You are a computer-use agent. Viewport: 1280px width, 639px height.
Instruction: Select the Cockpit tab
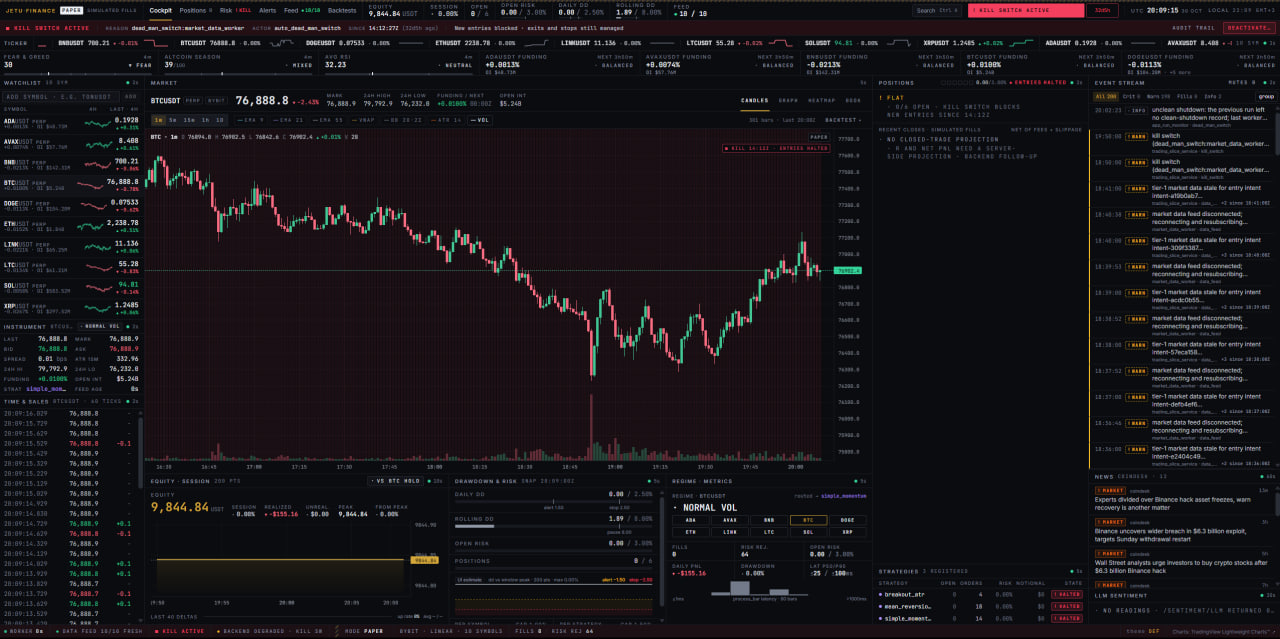coord(160,10)
